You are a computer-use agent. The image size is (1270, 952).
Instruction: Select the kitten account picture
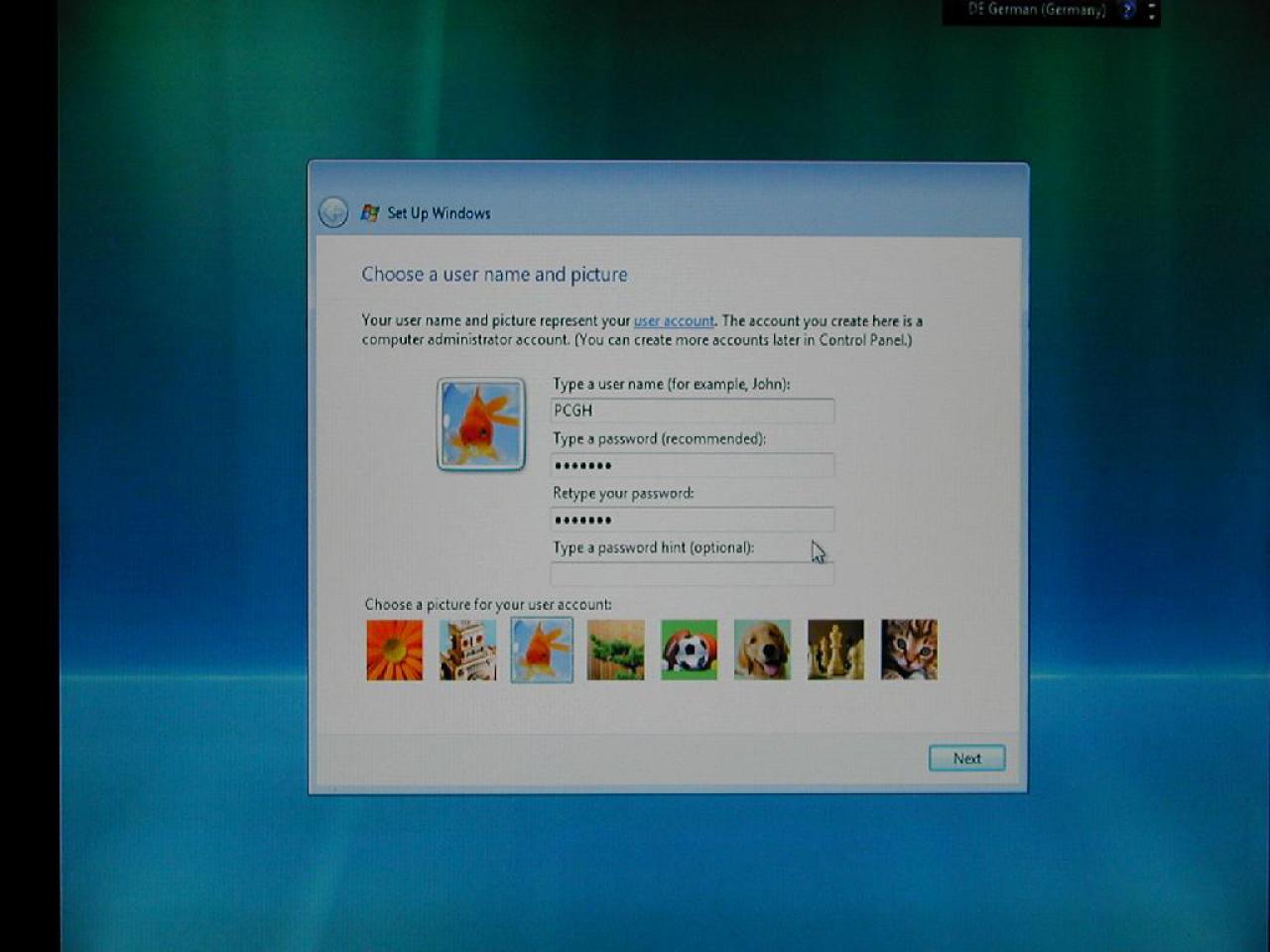point(909,651)
